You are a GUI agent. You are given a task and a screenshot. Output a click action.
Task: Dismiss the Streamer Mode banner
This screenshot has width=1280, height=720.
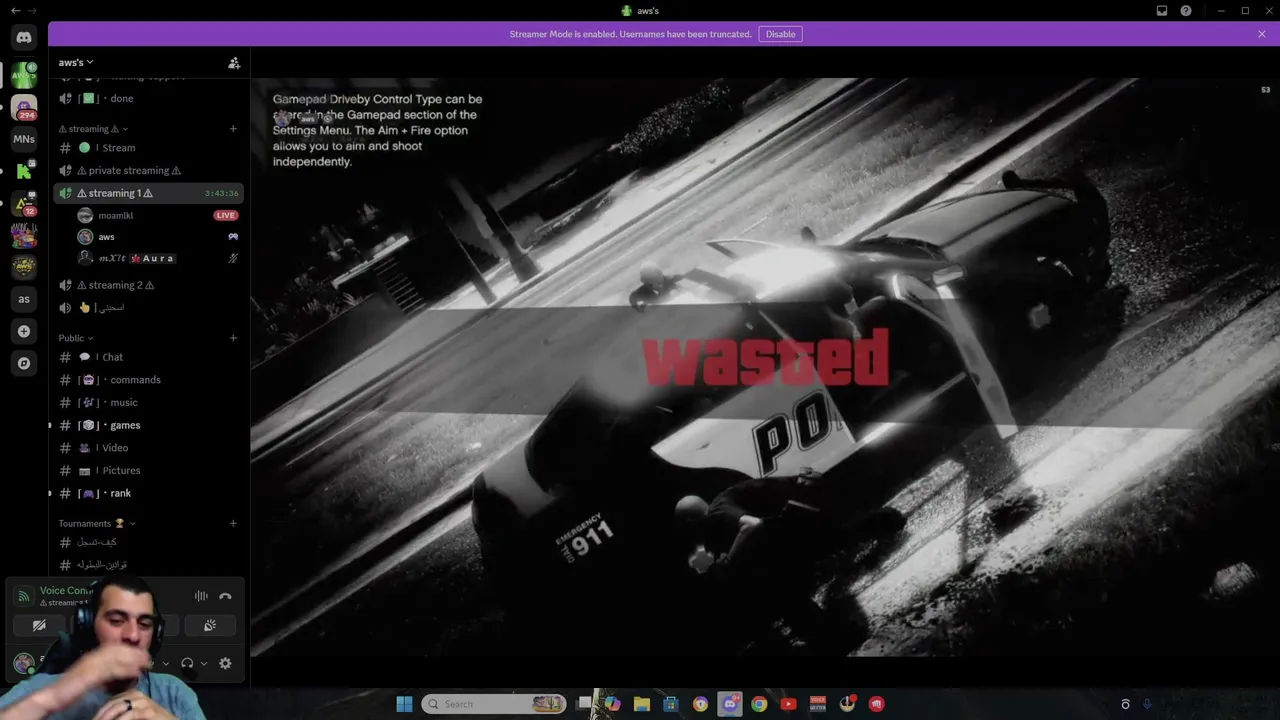(1262, 34)
